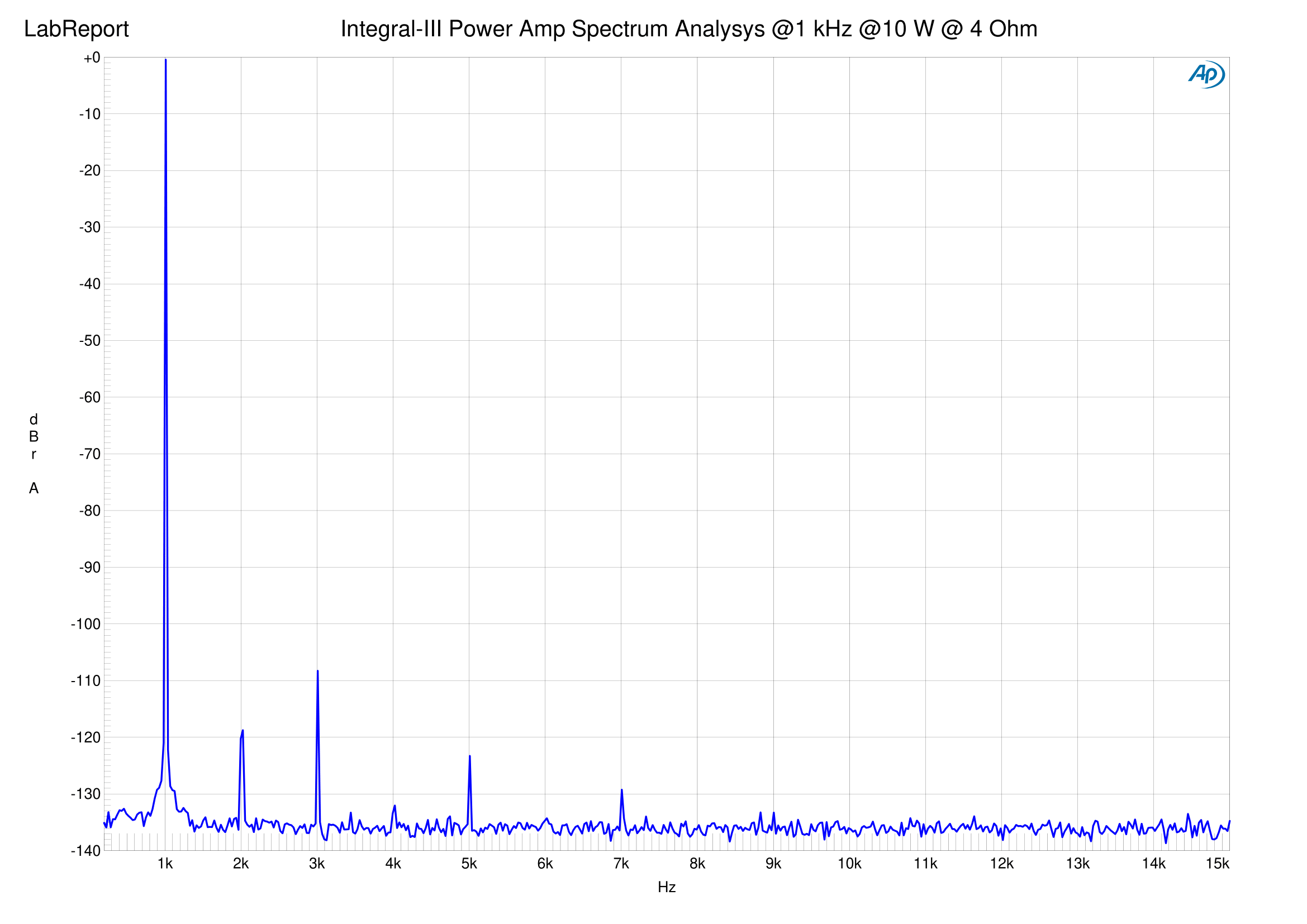1307x924 pixels.
Task: Click the -40 y-axis label
Action: [x=90, y=283]
